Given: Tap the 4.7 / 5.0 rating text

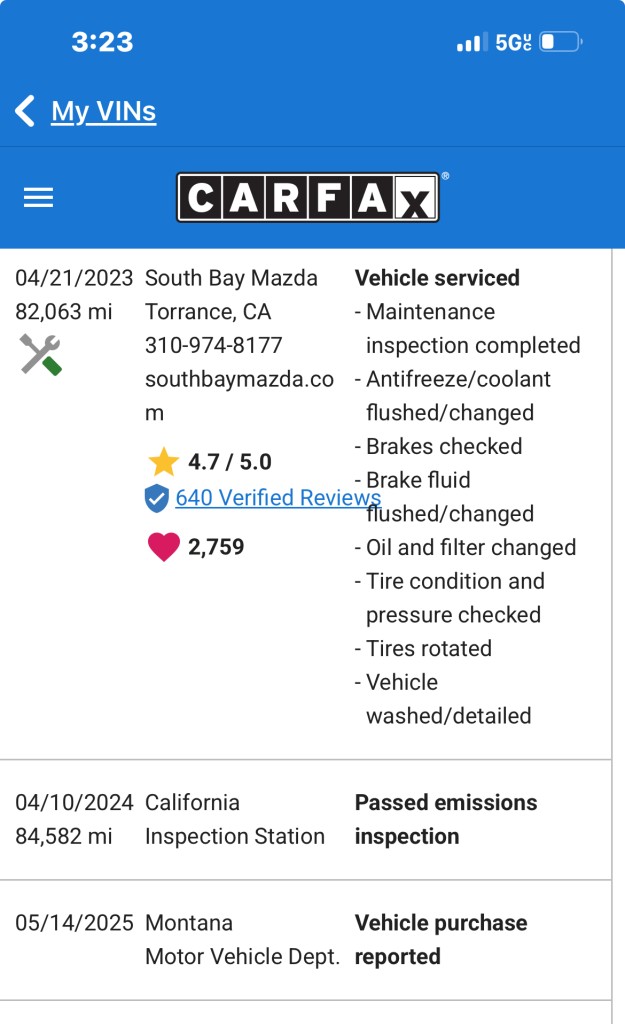Looking at the screenshot, I should [x=230, y=462].
